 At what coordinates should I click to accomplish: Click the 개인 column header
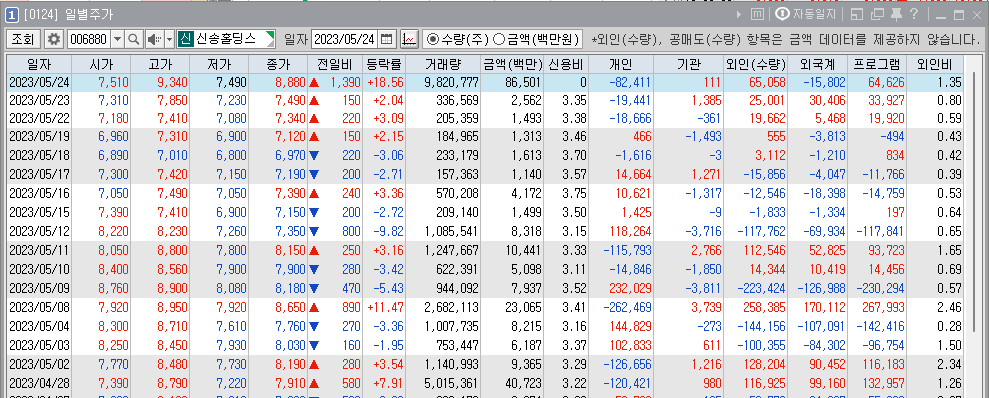(x=621, y=64)
